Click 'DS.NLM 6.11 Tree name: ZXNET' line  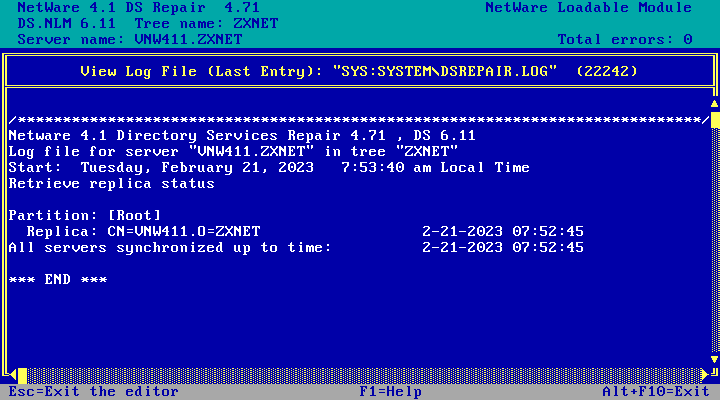148,23
